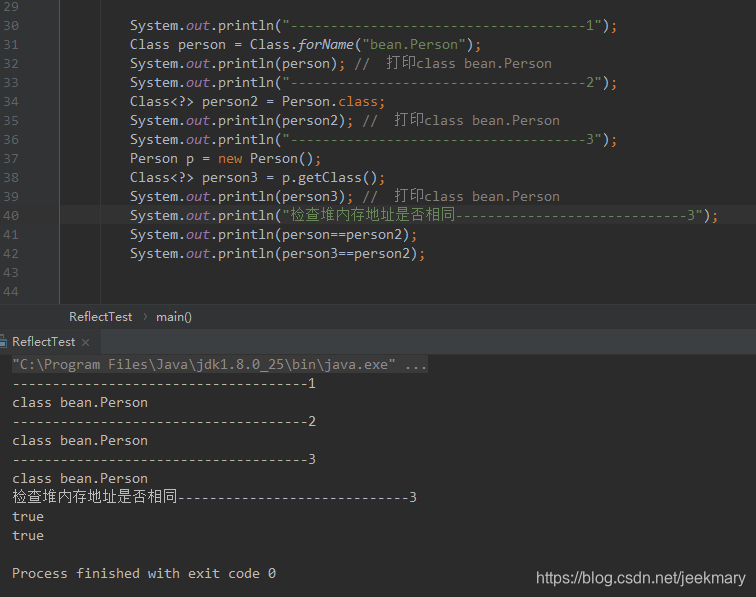The height and width of the screenshot is (597, 756).
Task: Place cursor on Class.forName("bean.Person") line
Action: tap(305, 45)
